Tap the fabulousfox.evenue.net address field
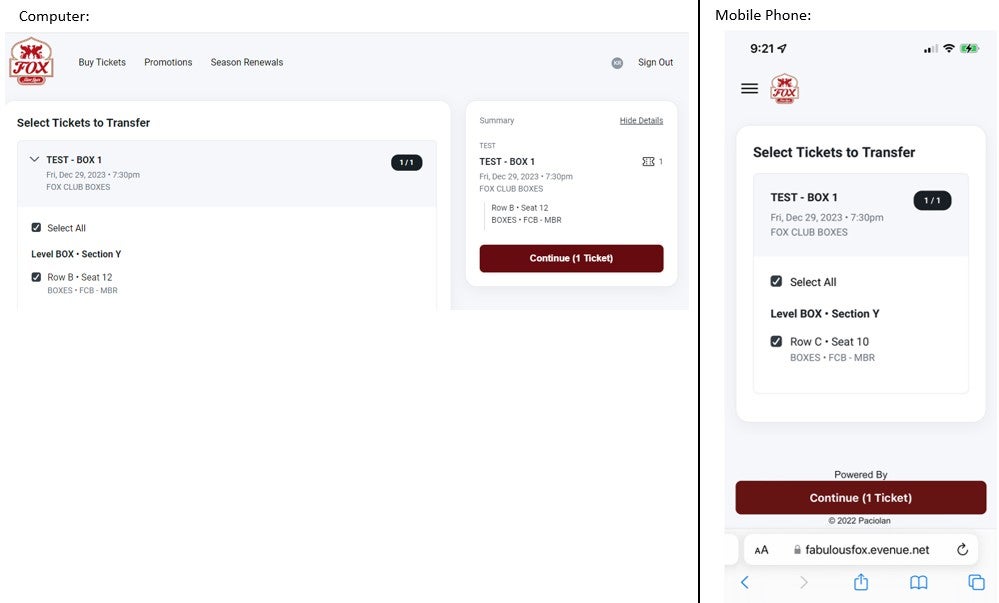Image resolution: width=999 pixels, height=603 pixels. click(x=866, y=549)
